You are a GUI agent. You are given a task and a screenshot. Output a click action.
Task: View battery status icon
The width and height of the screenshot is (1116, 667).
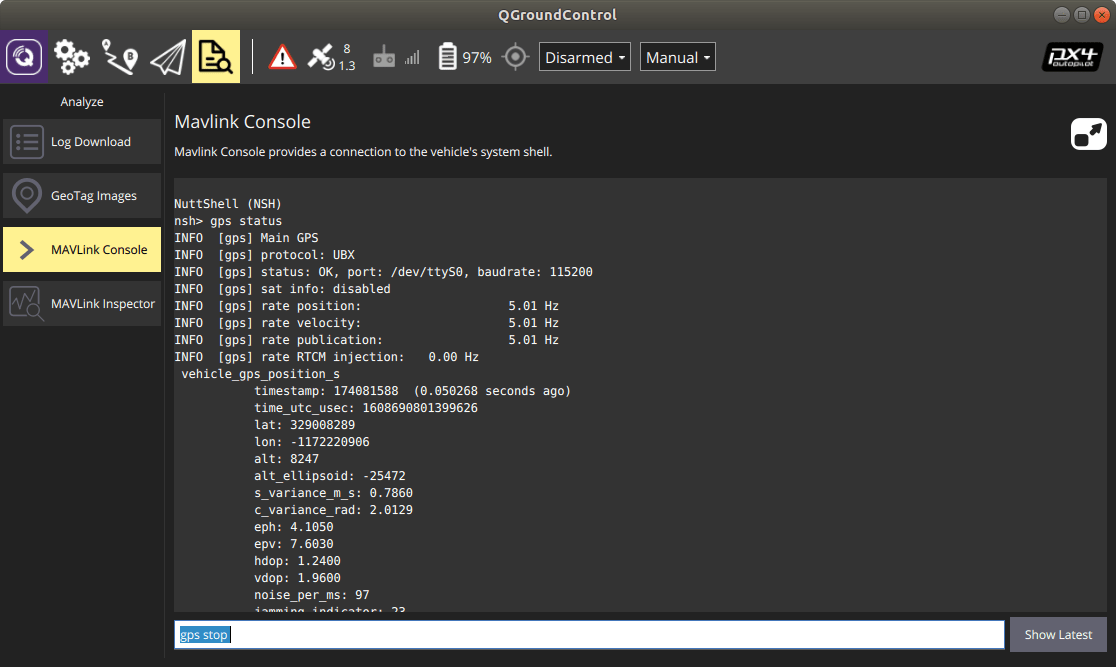click(x=447, y=57)
